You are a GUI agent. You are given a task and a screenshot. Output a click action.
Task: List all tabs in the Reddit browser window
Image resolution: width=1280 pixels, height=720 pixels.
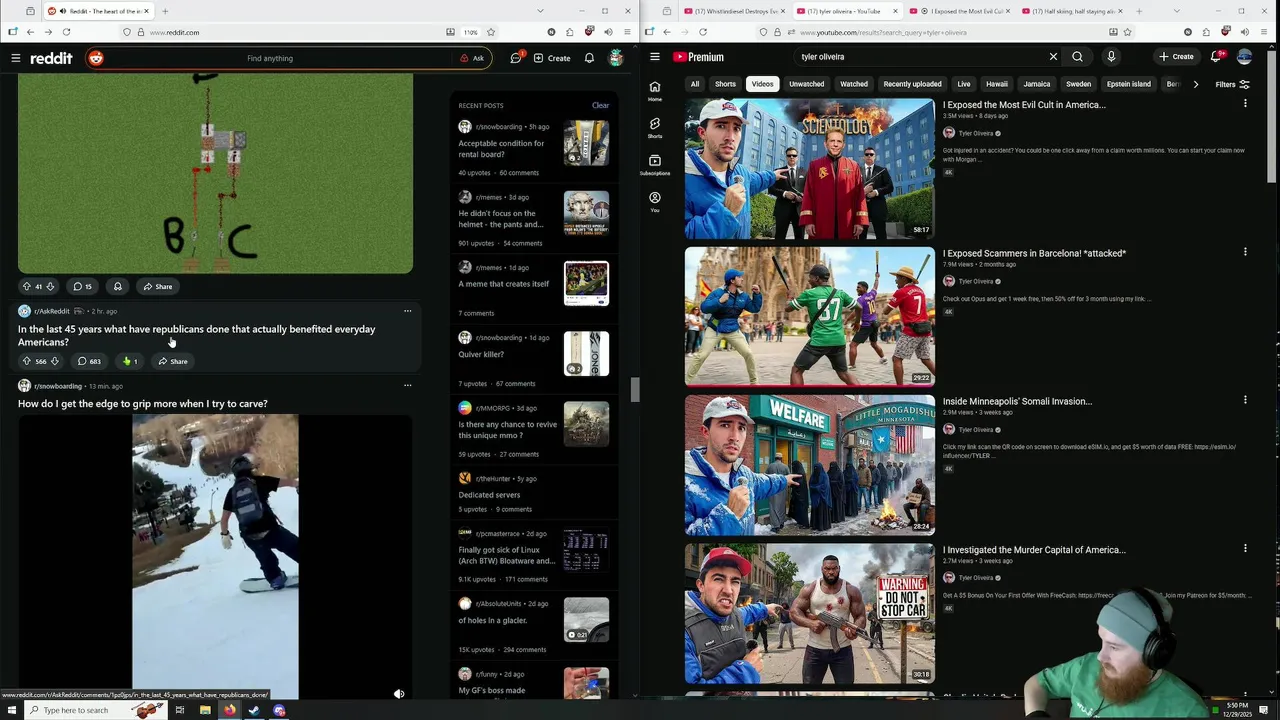coord(540,11)
